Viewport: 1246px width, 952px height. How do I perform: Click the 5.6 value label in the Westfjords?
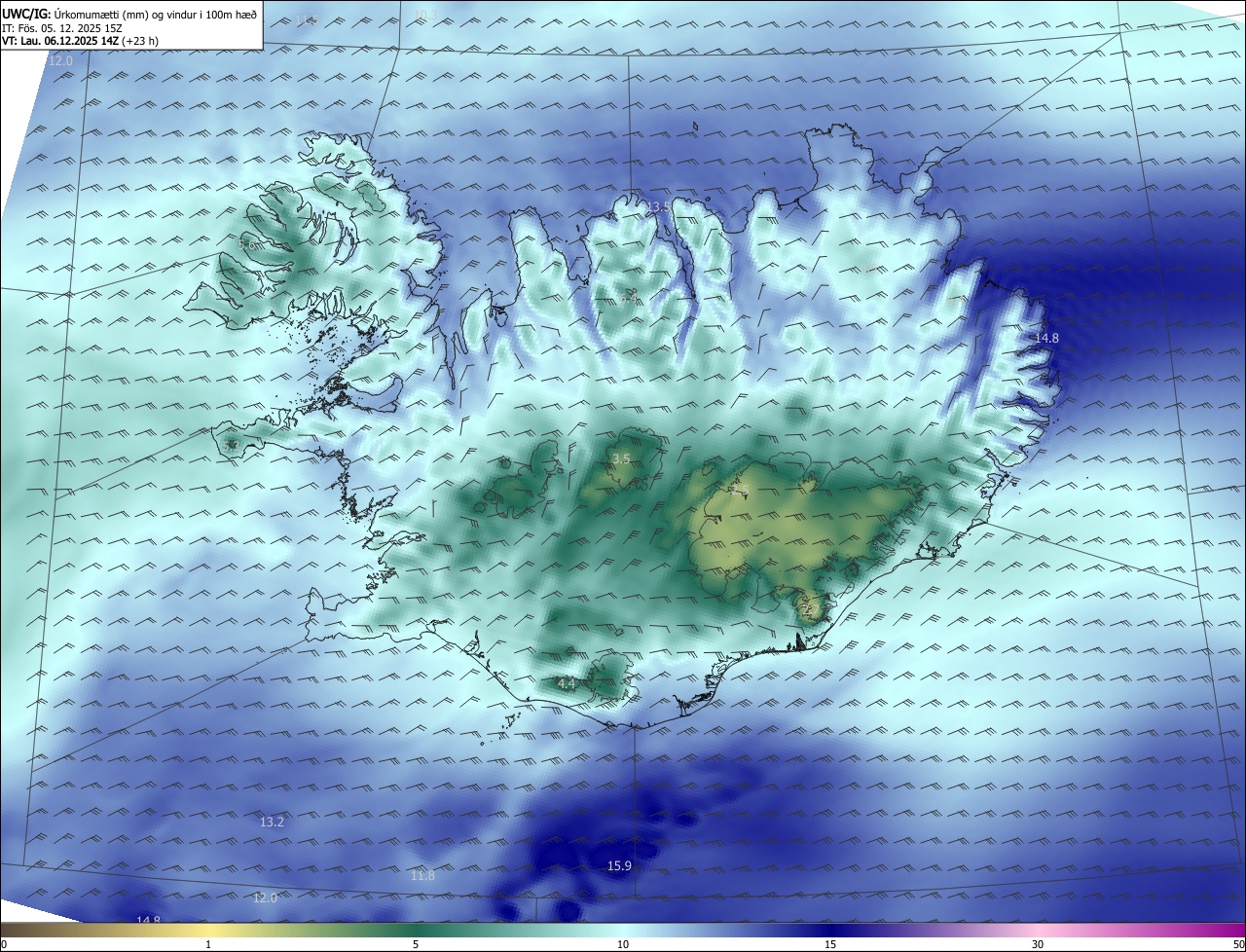click(246, 247)
